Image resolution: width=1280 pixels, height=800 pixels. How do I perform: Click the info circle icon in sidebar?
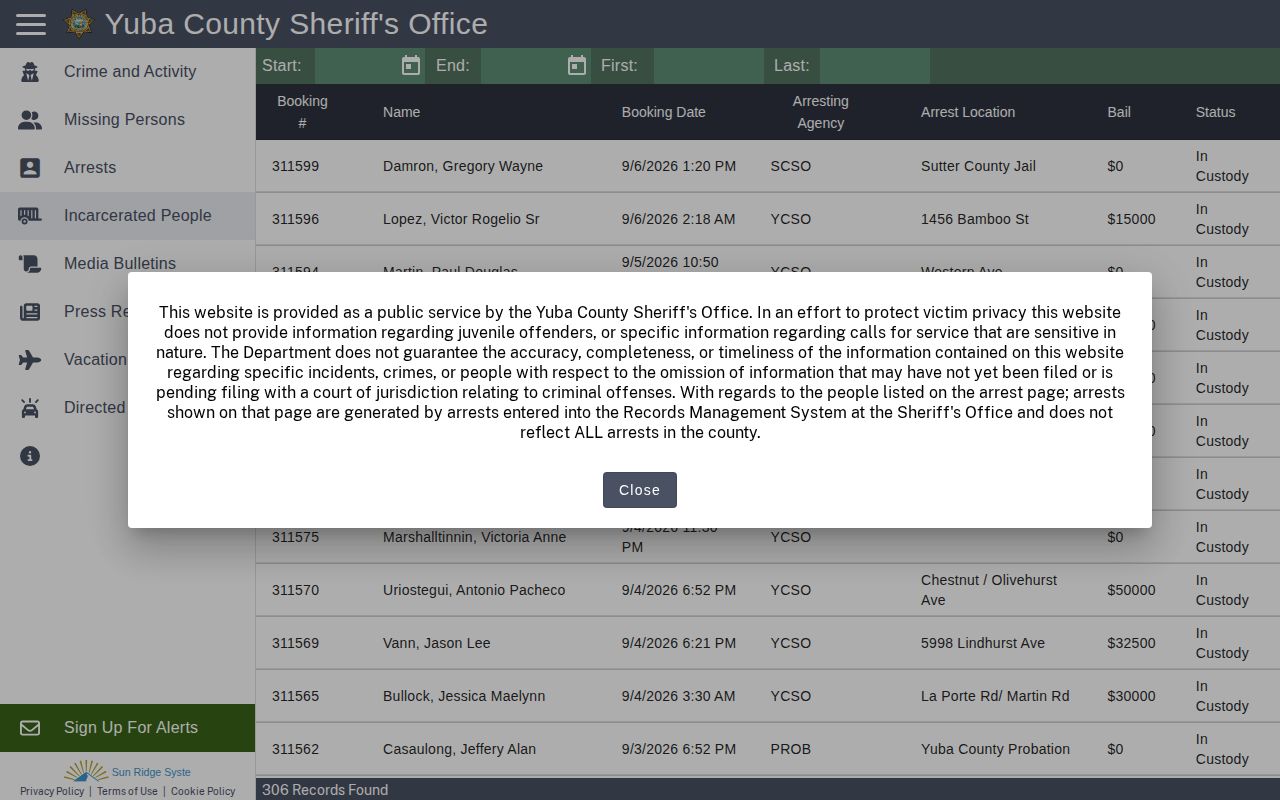click(30, 456)
